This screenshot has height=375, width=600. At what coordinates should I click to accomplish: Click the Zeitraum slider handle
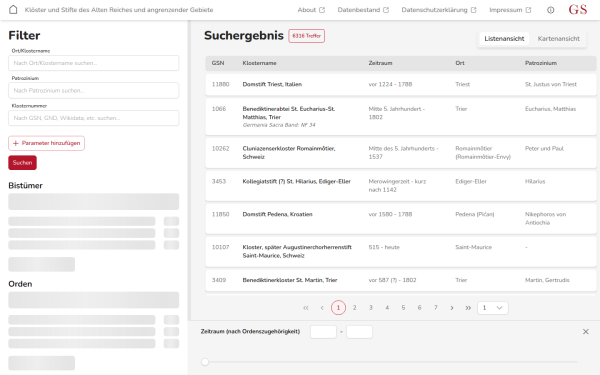[x=205, y=362]
